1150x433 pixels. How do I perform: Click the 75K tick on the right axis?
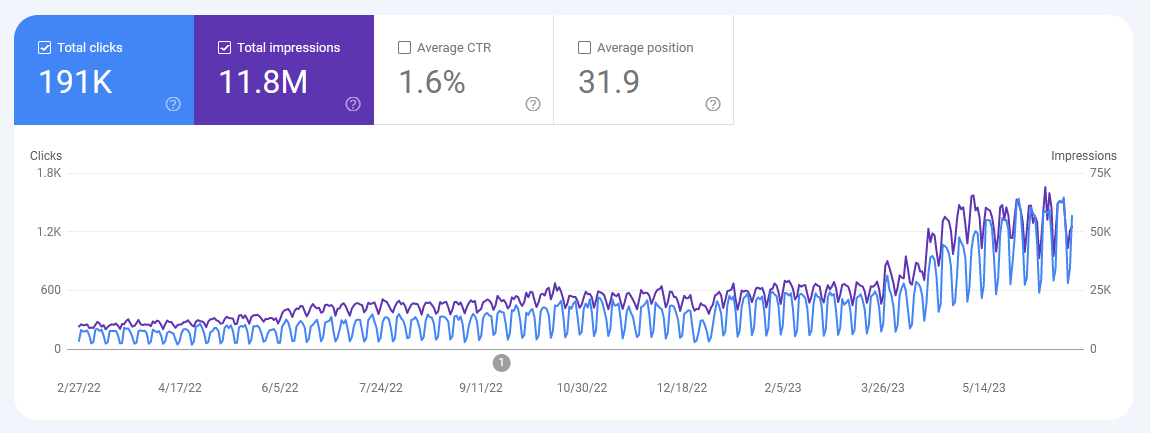coord(1100,174)
